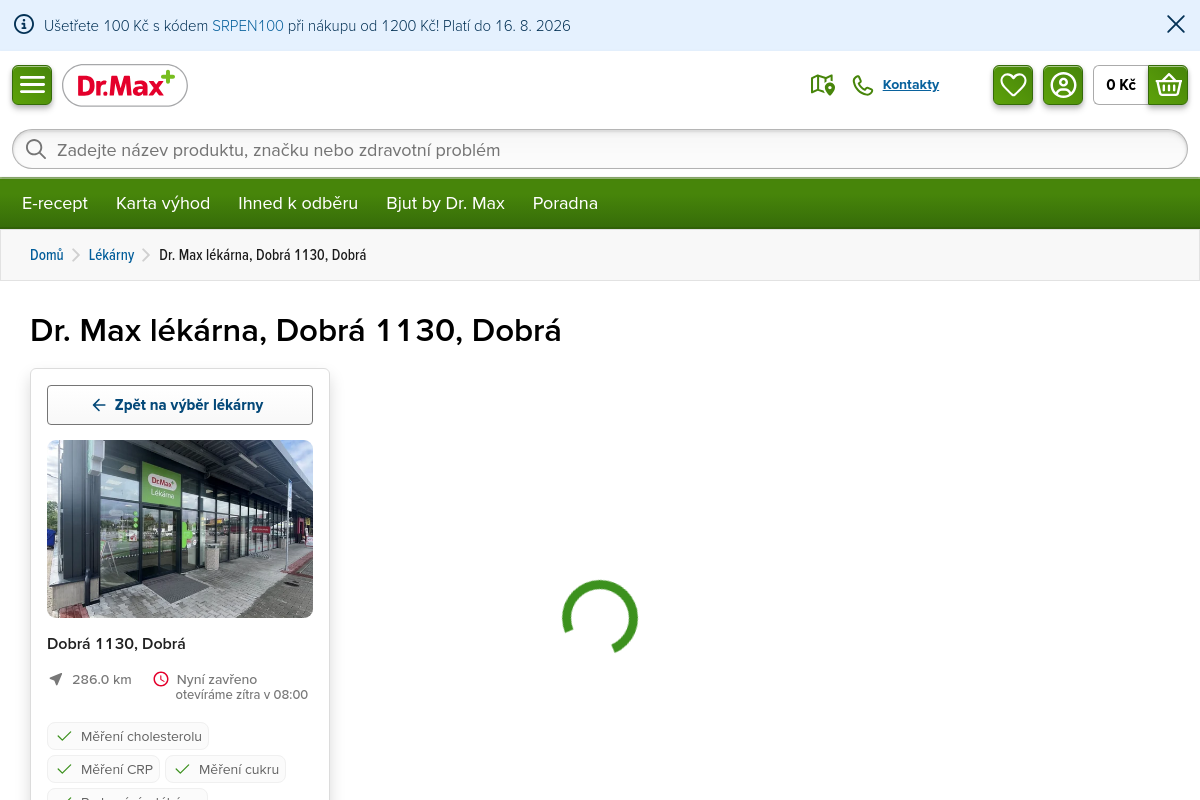This screenshot has height=800, width=1200.
Task: Open the shopping basket icon
Action: pos(1168,85)
